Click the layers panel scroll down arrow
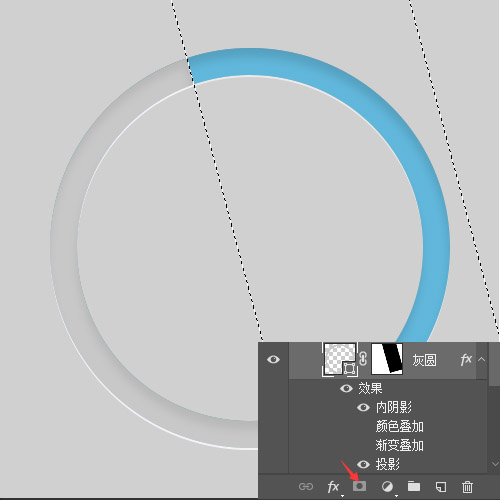This screenshot has width=500, height=500. pyautogui.click(x=495, y=464)
